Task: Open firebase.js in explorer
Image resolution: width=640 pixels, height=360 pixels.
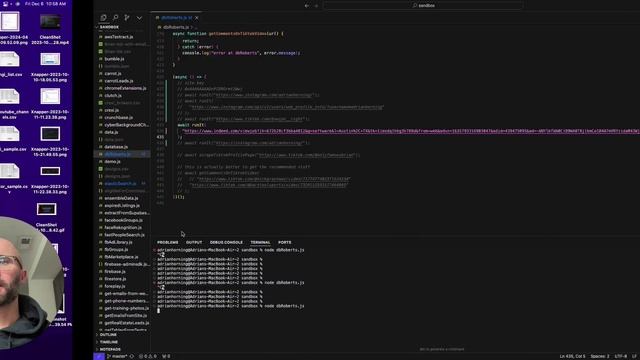Action: (115, 272)
